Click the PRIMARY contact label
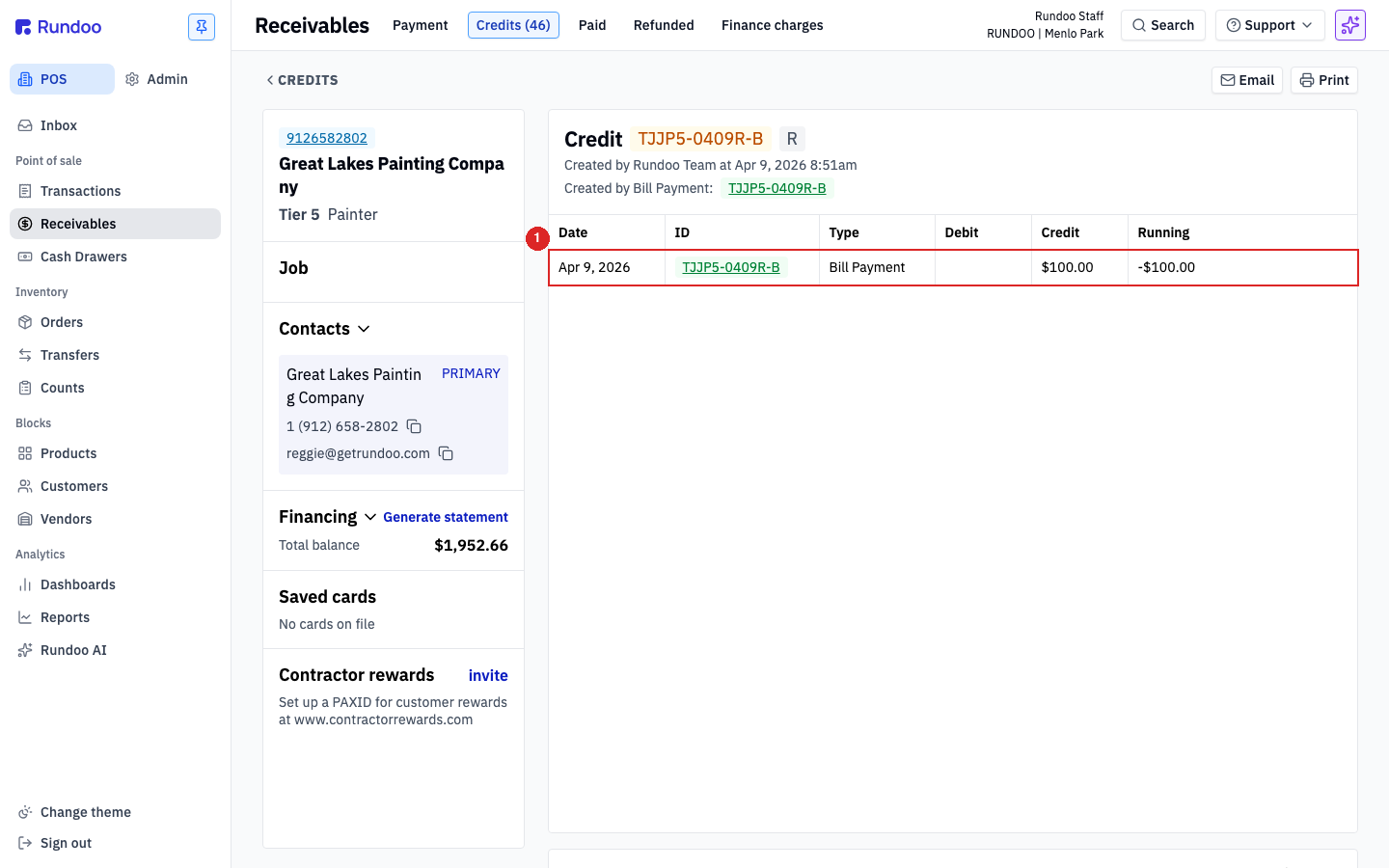 coord(471,373)
